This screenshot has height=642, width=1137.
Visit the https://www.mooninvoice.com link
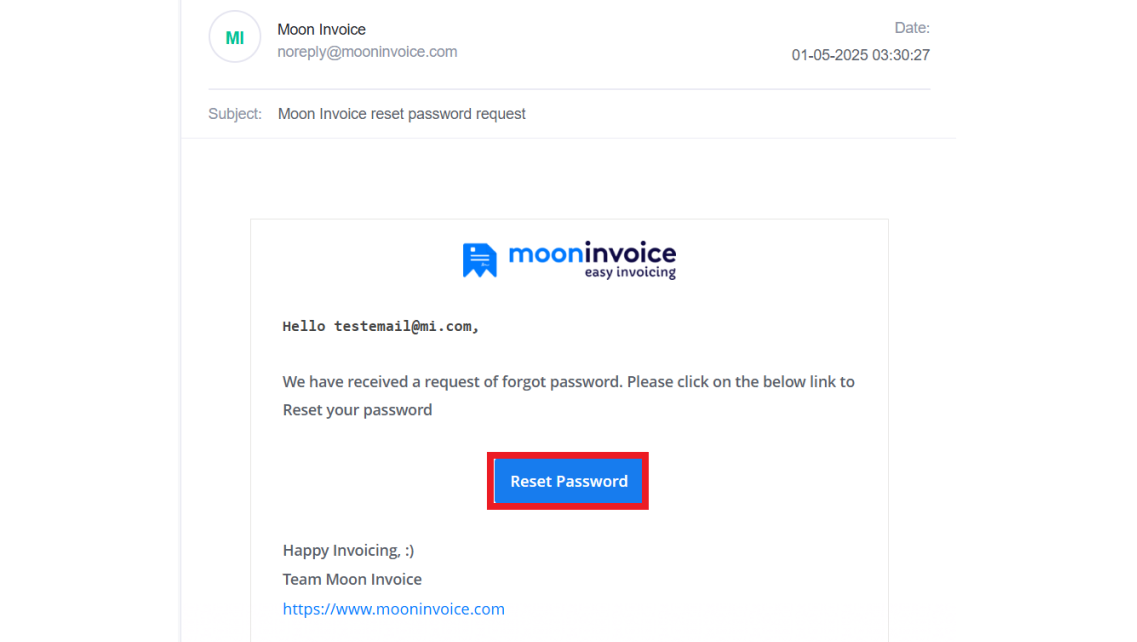point(394,609)
